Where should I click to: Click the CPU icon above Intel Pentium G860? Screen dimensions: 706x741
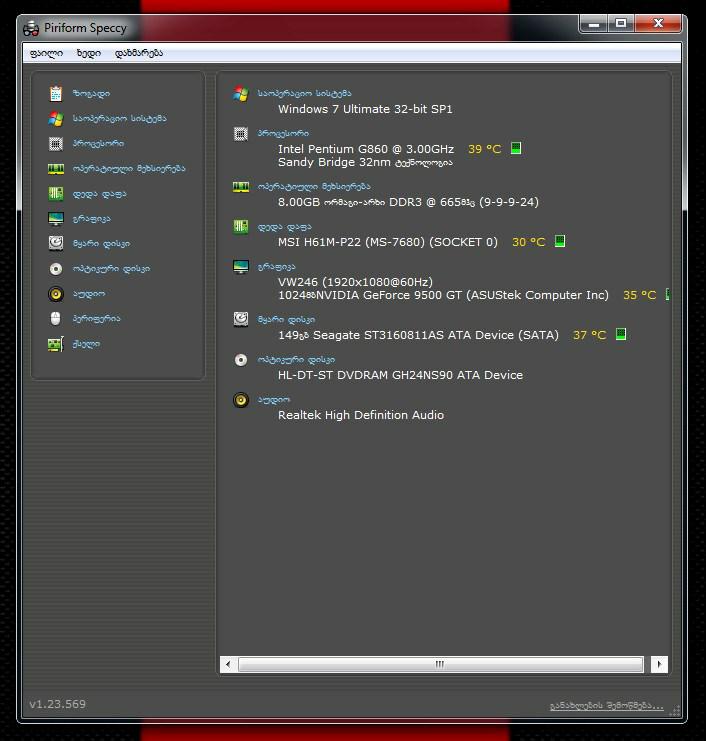[241, 134]
